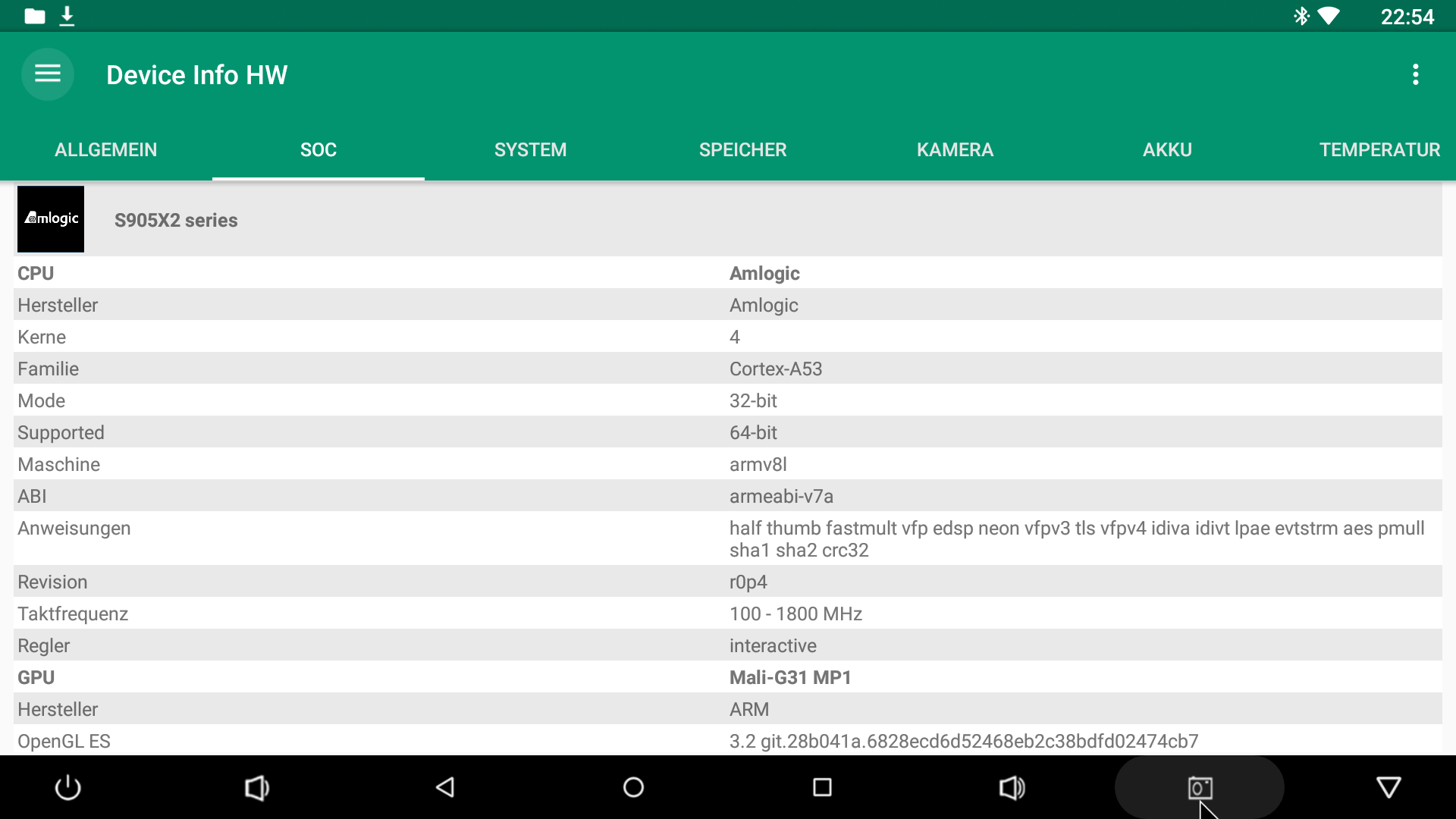The width and height of the screenshot is (1456, 819).
Task: Tap the GPU Hersteller ARM value
Action: tap(749, 709)
